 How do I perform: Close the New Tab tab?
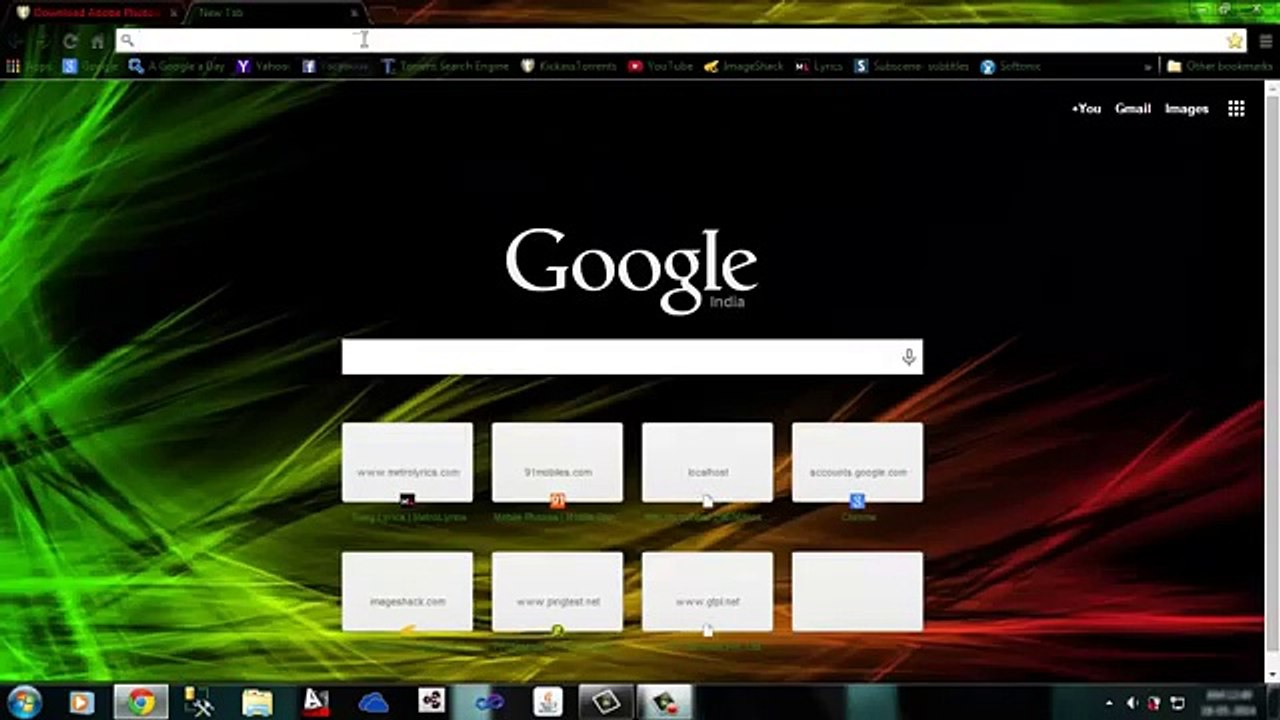[x=353, y=13]
